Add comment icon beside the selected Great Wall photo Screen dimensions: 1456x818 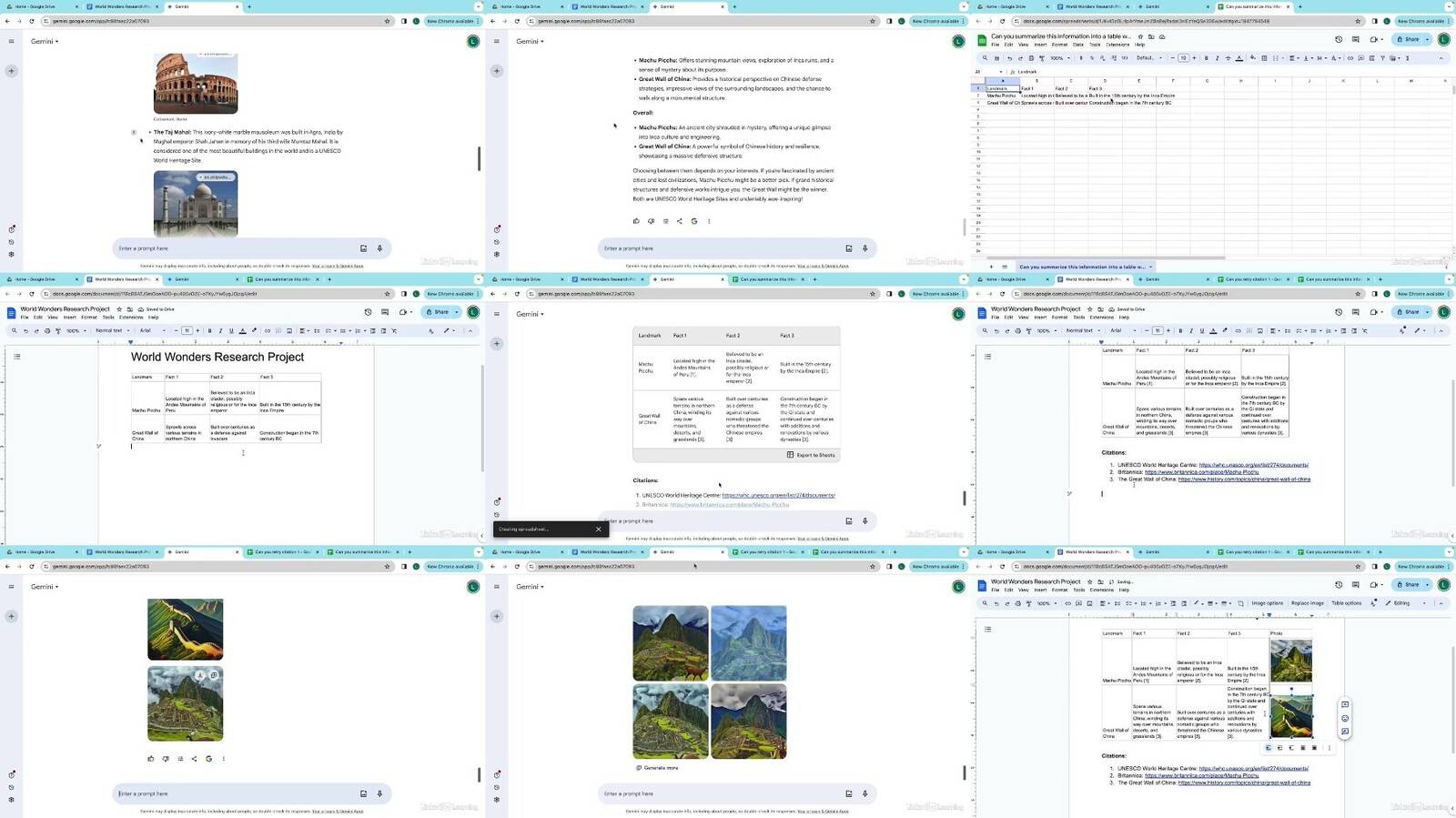pyautogui.click(x=1345, y=705)
